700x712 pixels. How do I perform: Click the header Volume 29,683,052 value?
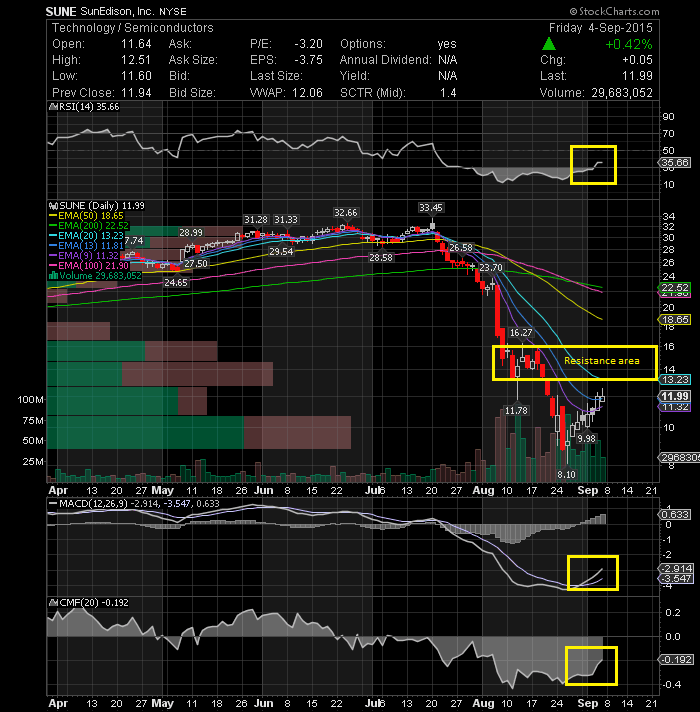(621, 93)
